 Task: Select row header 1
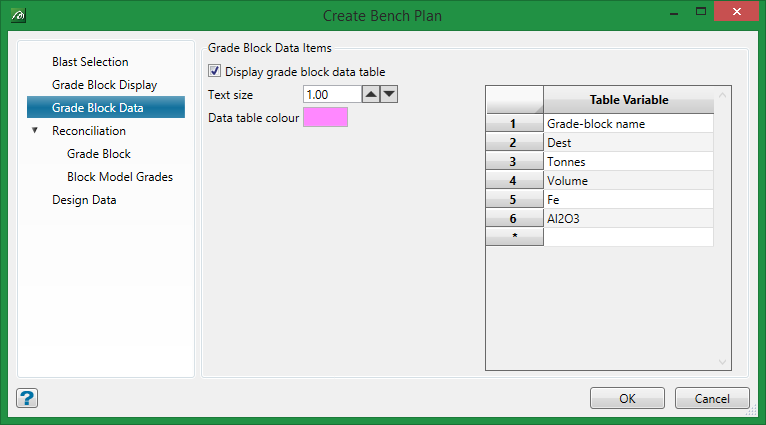pyautogui.click(x=515, y=123)
